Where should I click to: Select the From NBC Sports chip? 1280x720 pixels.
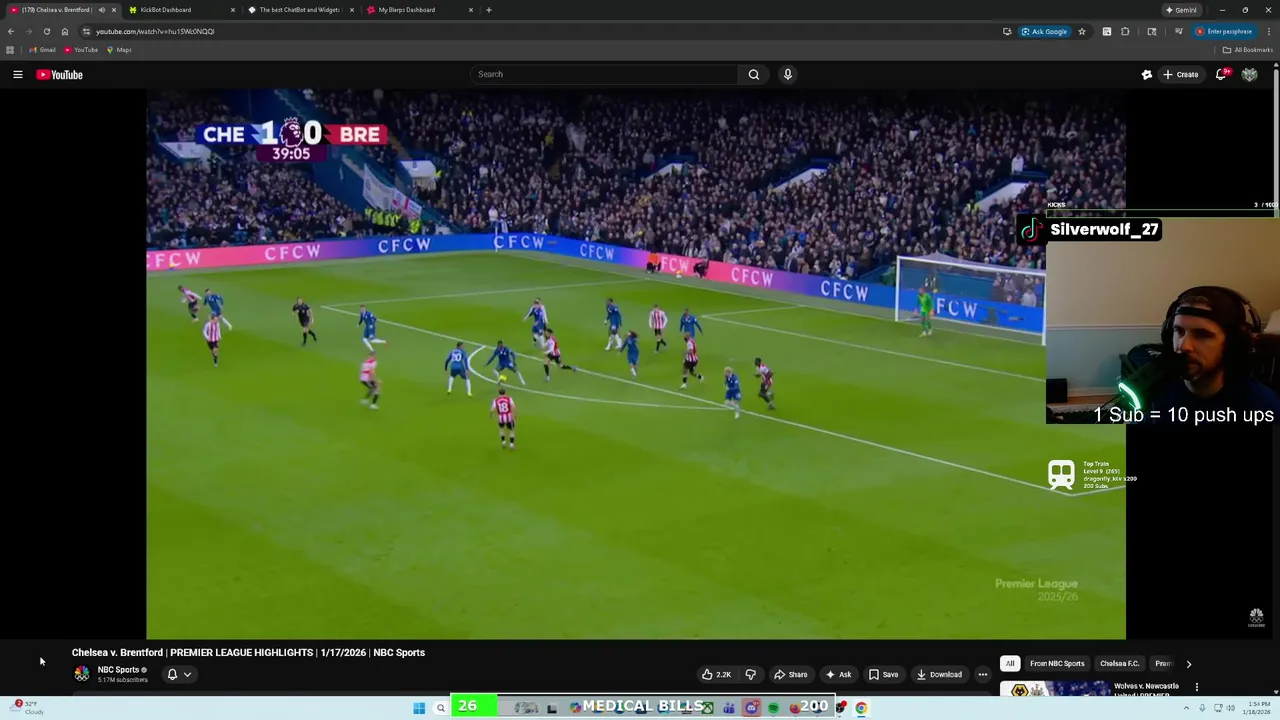click(1057, 663)
